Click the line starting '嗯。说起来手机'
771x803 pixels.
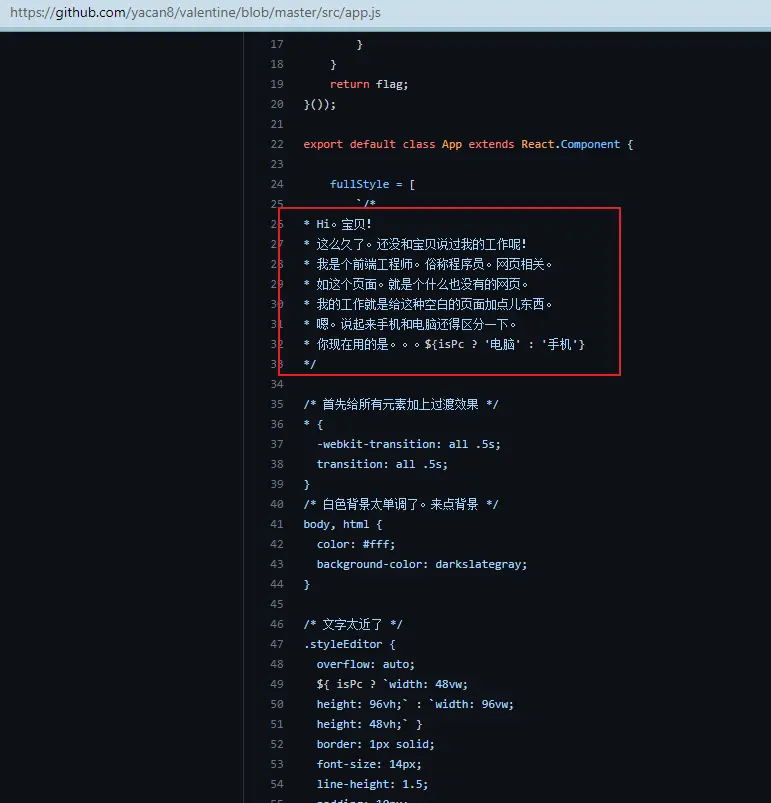(410, 324)
